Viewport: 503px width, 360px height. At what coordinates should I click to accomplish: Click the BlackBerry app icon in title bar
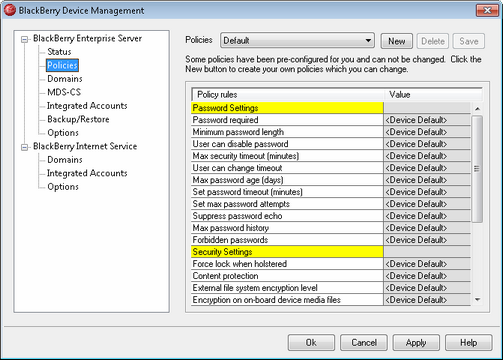10,10
